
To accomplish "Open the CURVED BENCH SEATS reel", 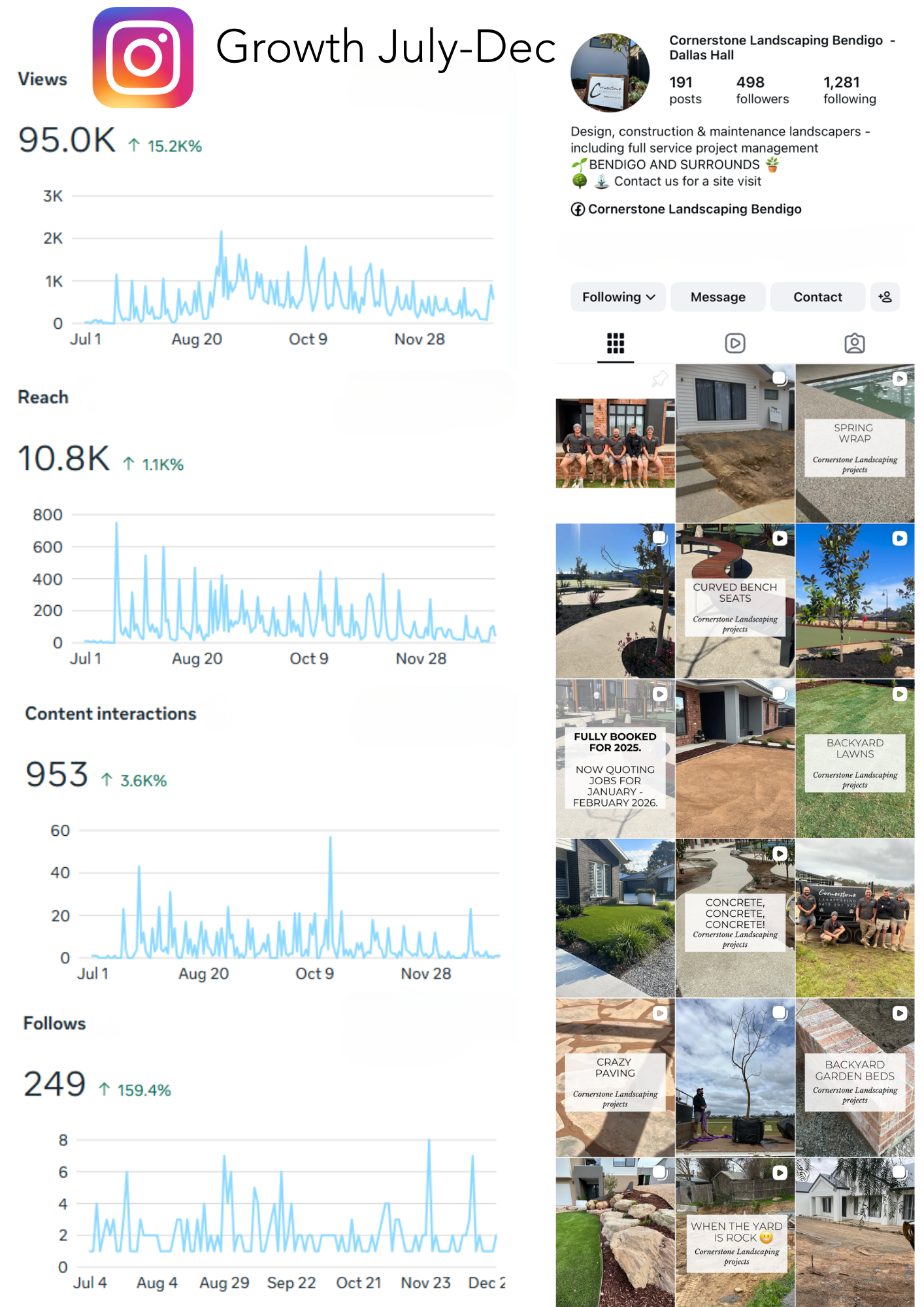I will pos(735,601).
